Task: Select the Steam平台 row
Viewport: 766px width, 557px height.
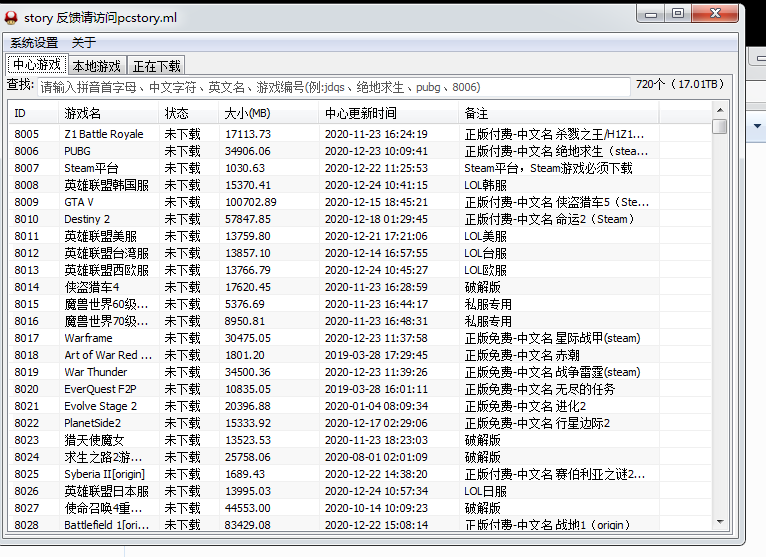Action: pyautogui.click(x=360, y=168)
